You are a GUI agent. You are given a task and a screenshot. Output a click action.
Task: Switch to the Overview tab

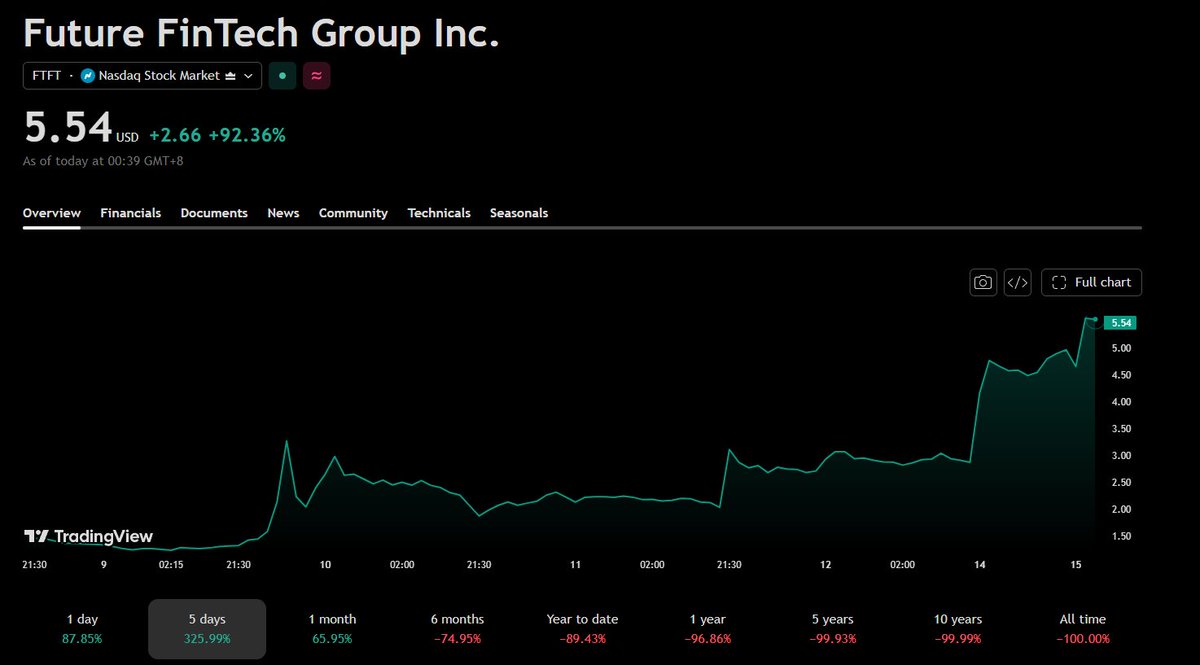(52, 213)
